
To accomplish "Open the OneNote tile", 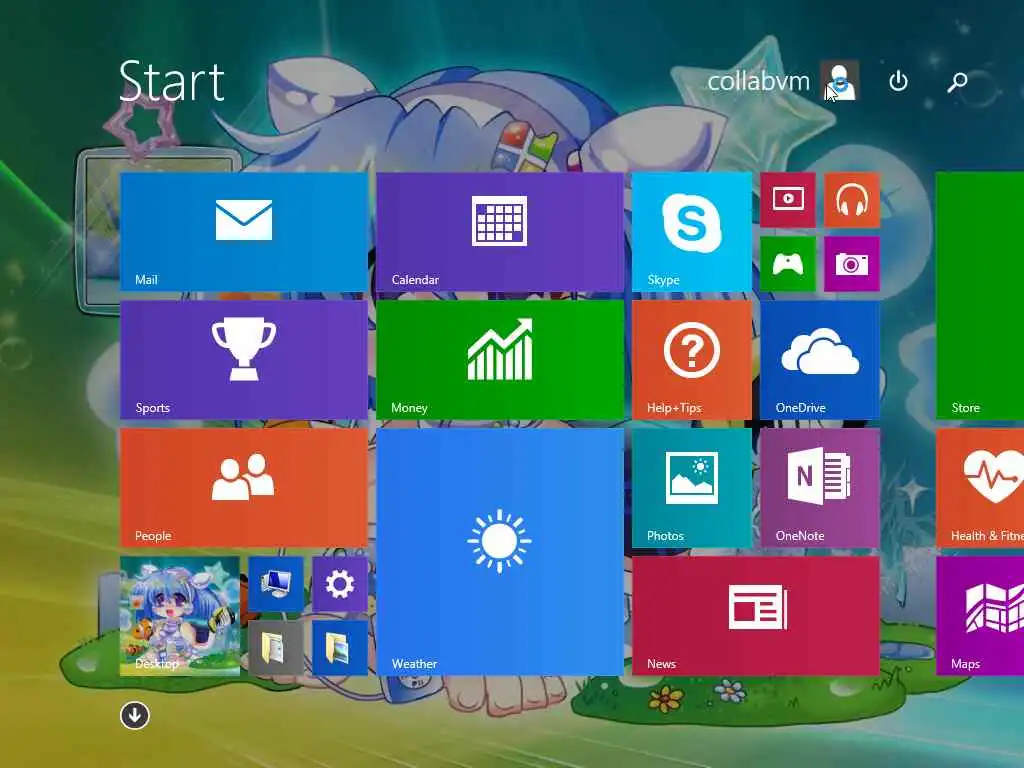I will point(820,488).
